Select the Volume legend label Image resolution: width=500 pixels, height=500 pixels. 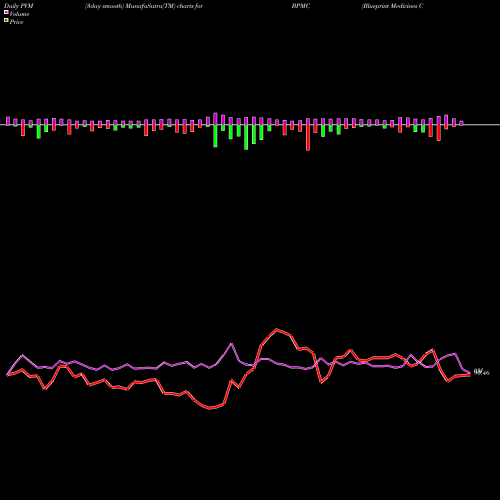coord(19,14)
